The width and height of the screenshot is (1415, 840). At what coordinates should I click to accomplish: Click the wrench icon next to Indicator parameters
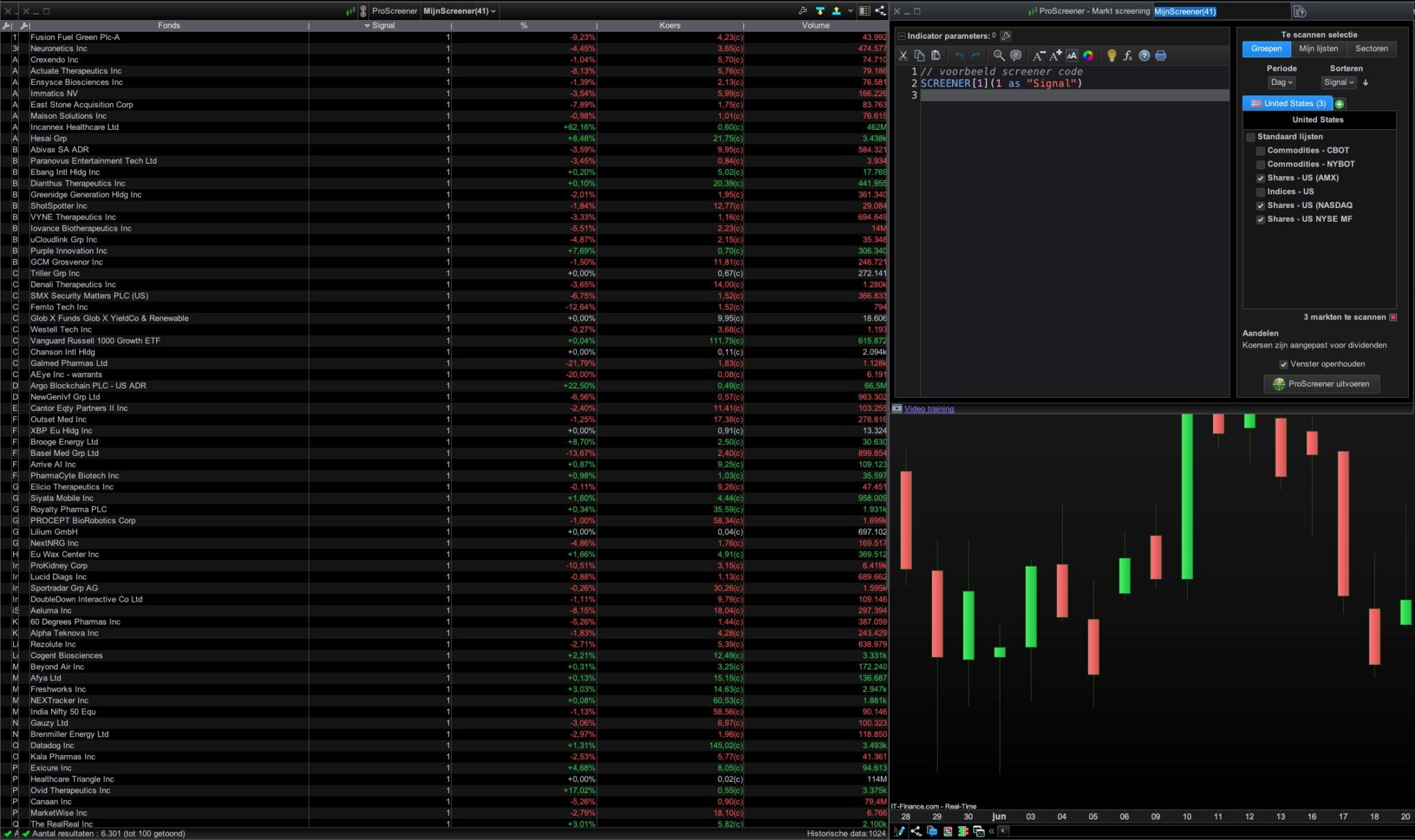1006,36
